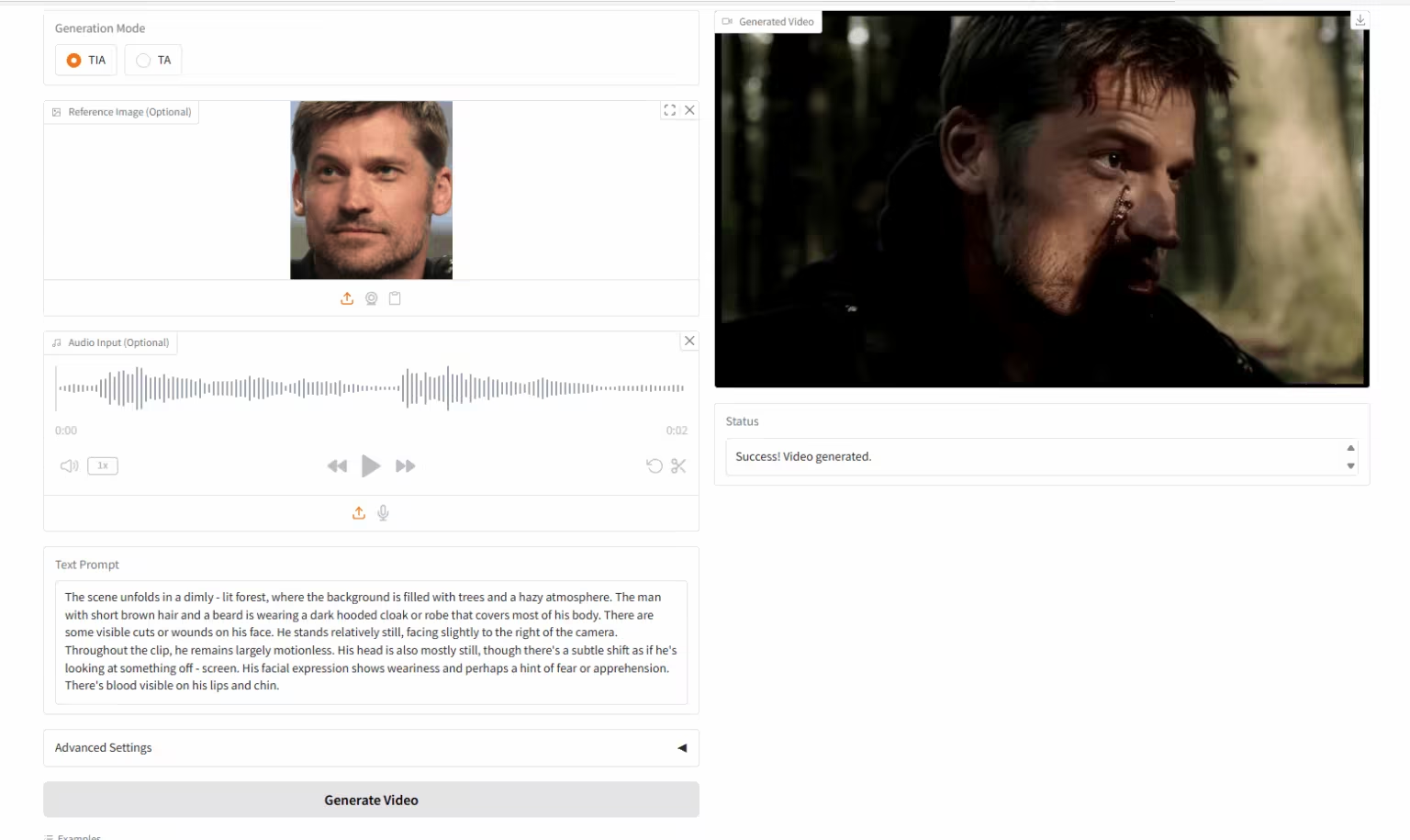
Task: Click inside the Text Prompt field
Action: coord(371,641)
